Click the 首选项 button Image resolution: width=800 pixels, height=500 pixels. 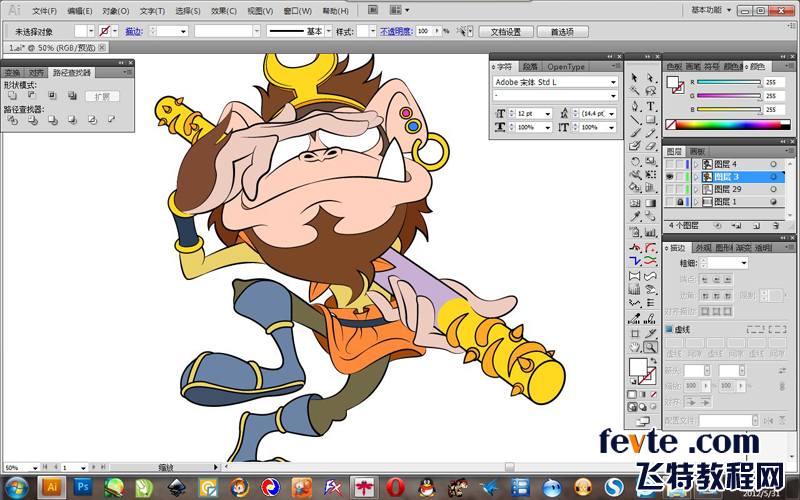click(562, 32)
